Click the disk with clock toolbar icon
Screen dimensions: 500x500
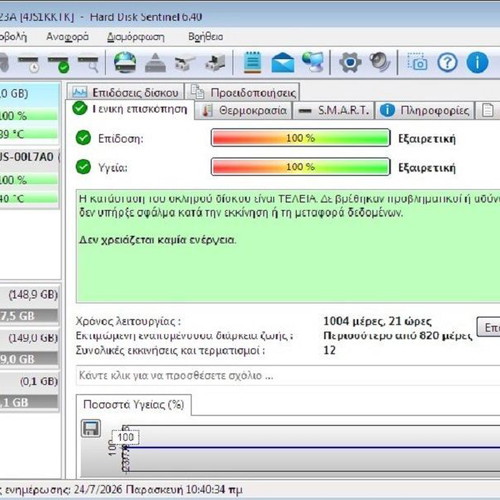click(28, 63)
